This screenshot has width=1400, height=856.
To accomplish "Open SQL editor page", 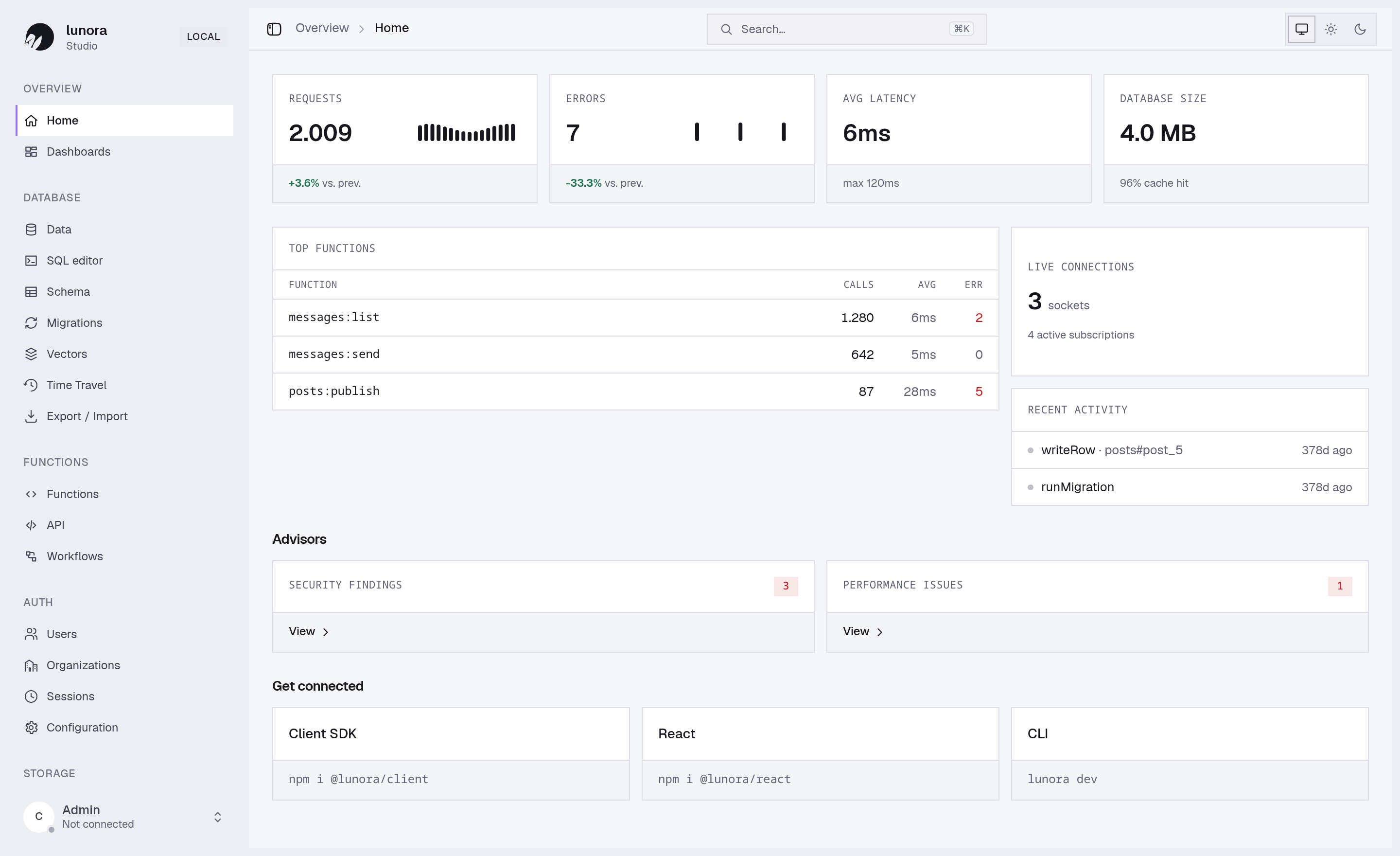I will [124, 260].
